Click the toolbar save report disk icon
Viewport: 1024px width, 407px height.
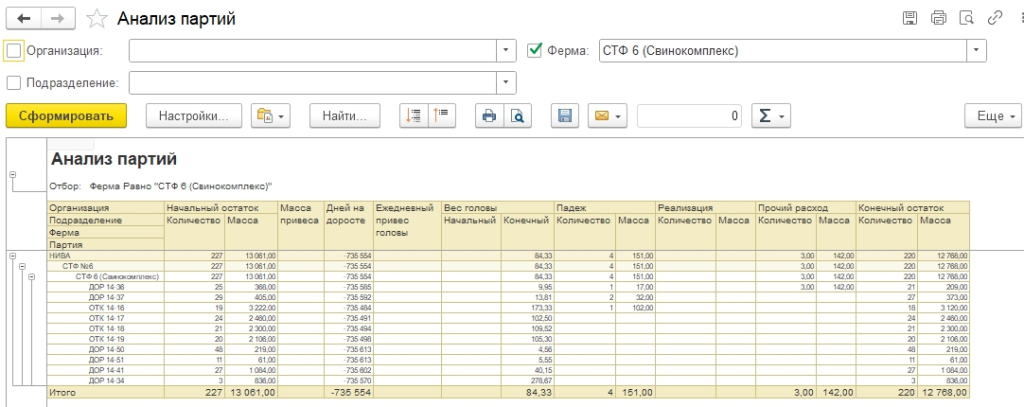(565, 116)
